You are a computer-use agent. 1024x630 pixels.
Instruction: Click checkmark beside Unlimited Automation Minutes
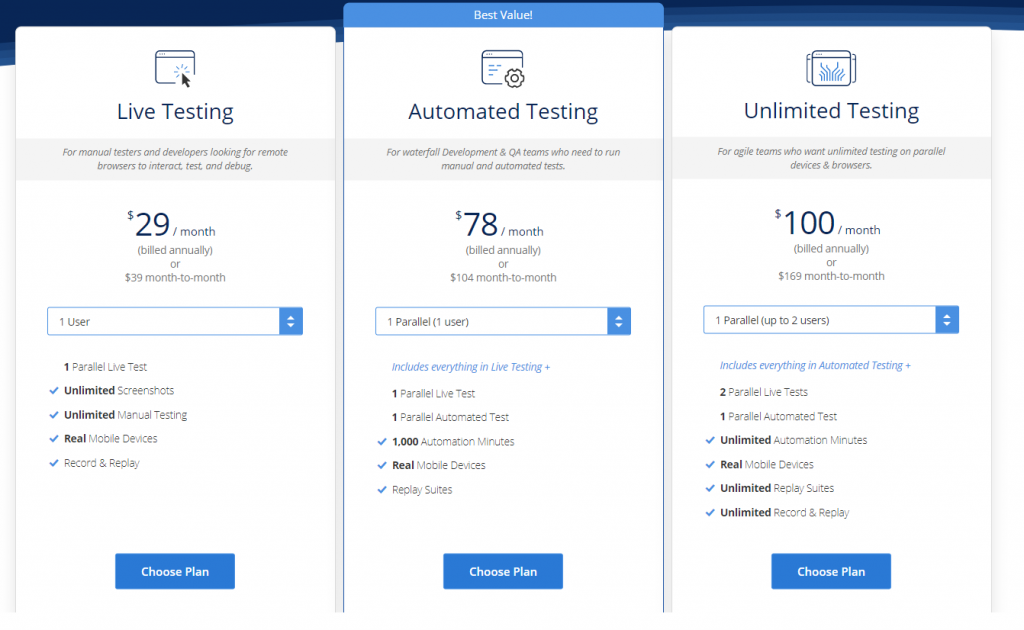[710, 441]
